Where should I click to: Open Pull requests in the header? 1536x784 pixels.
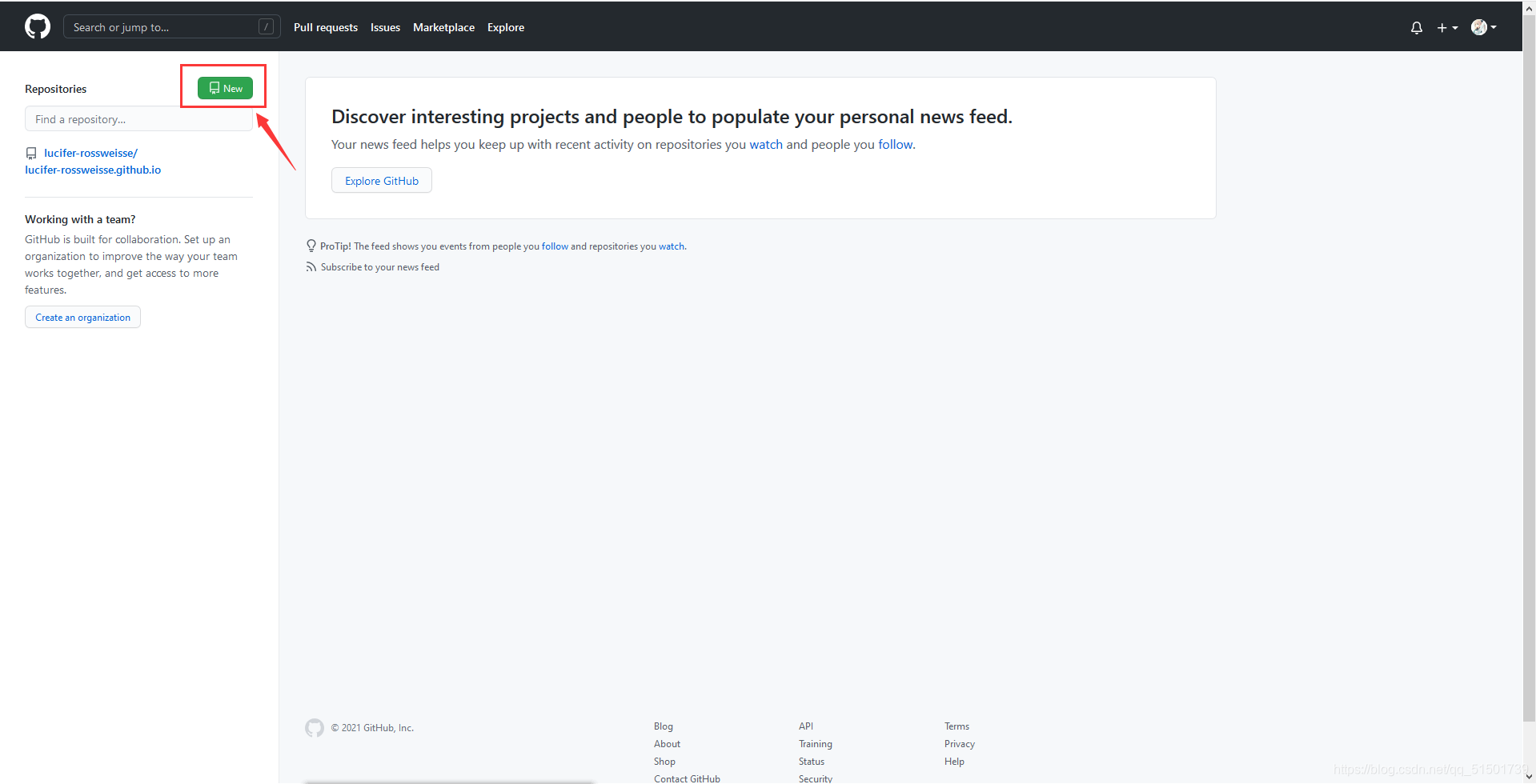(326, 27)
